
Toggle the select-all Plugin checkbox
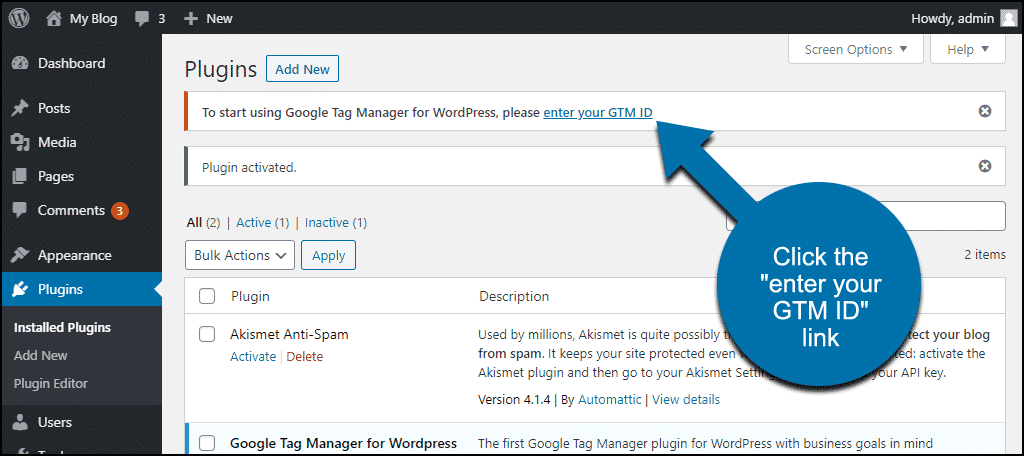(207, 297)
